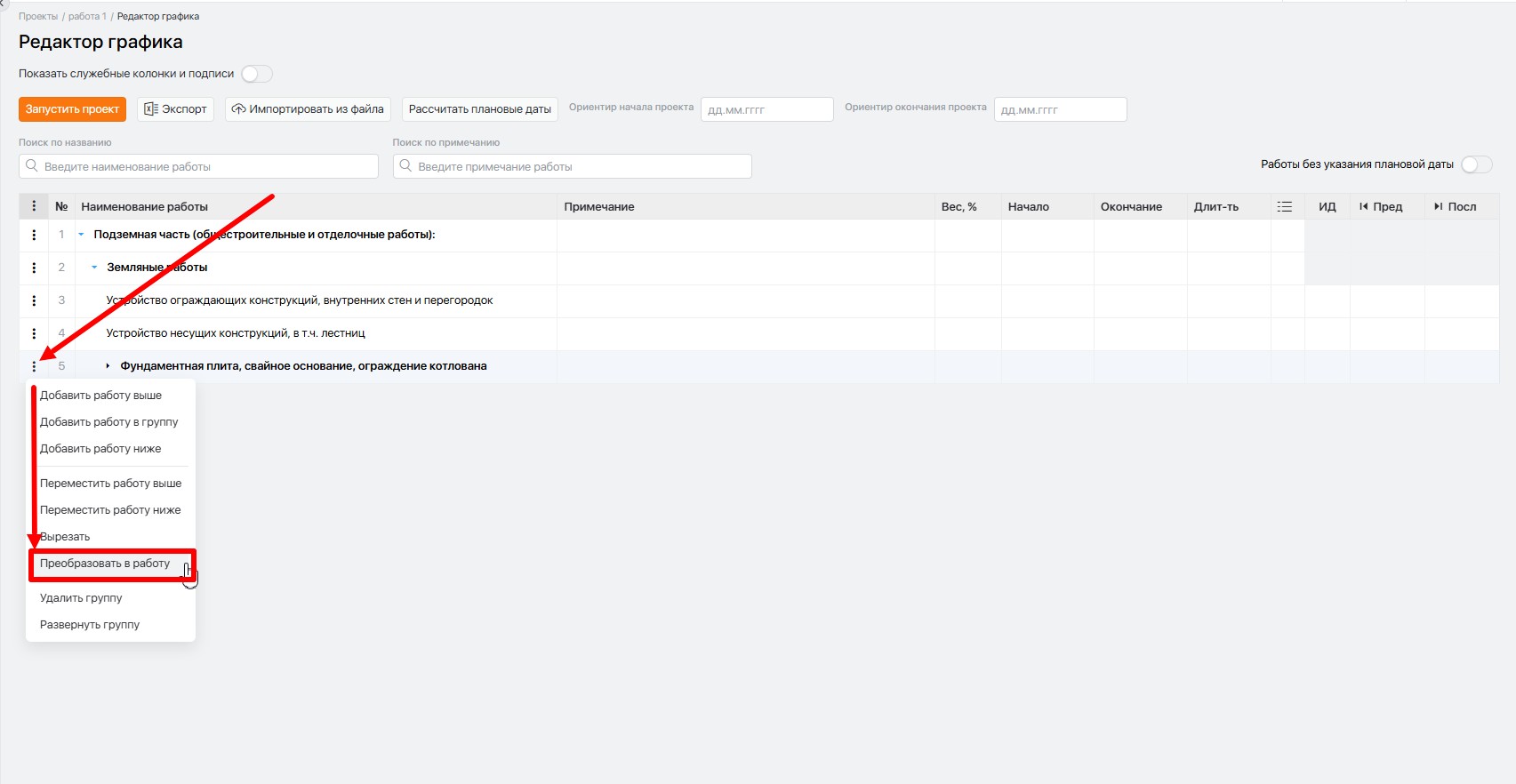
Task: Enable Работы без указания плановой даты toggle
Action: 1477,164
